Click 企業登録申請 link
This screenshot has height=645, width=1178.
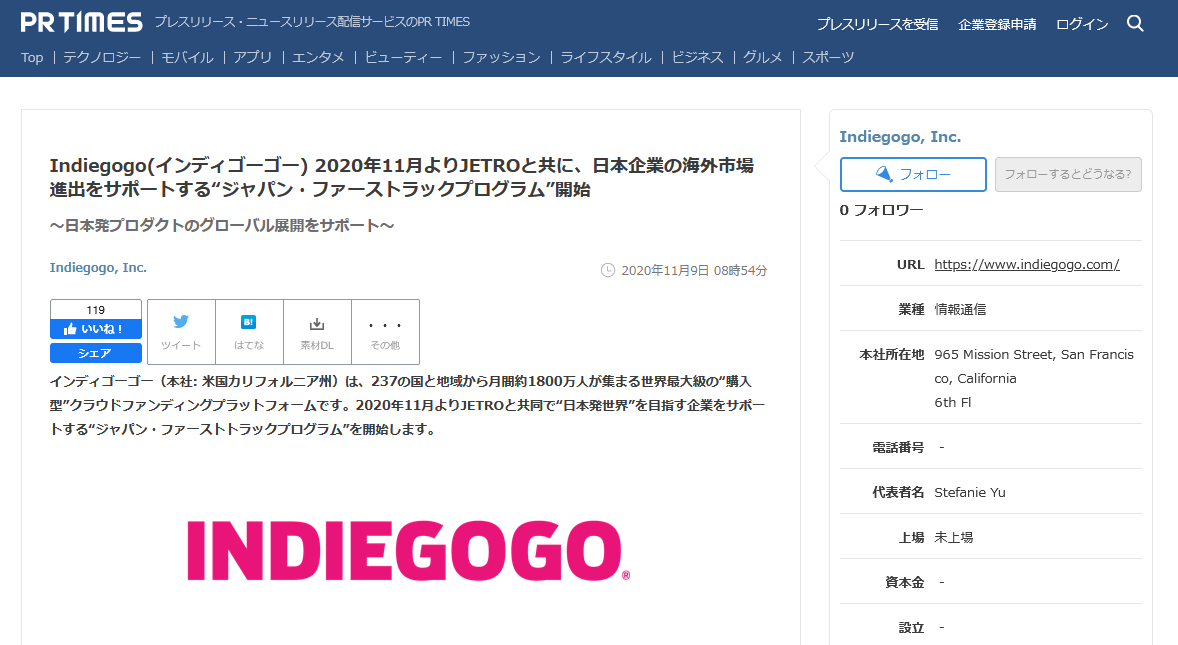click(x=997, y=24)
